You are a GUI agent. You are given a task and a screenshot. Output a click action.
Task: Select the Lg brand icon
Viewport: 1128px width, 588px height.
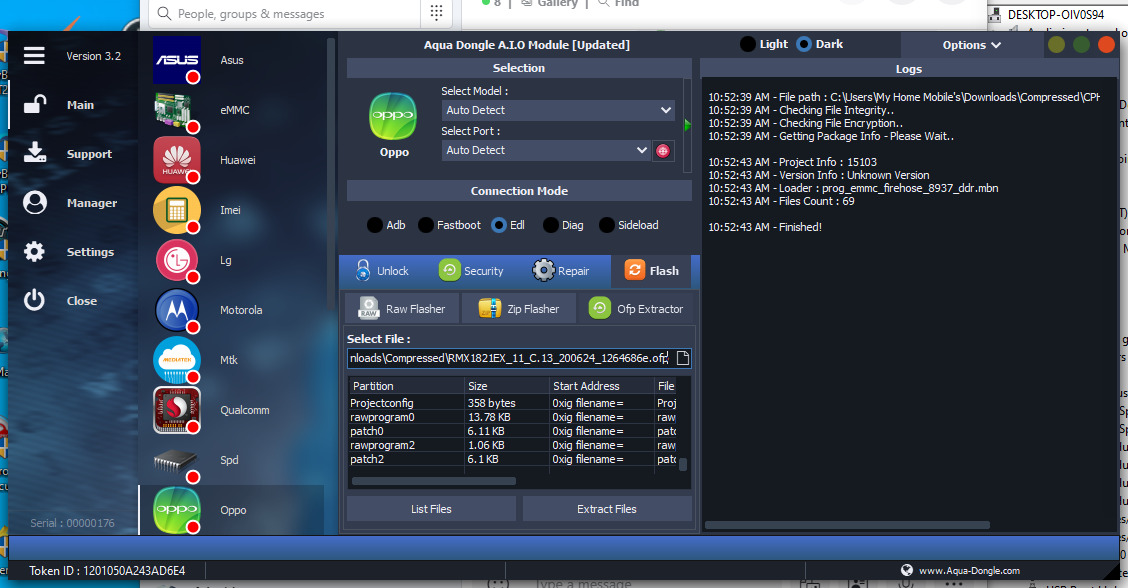click(176, 260)
